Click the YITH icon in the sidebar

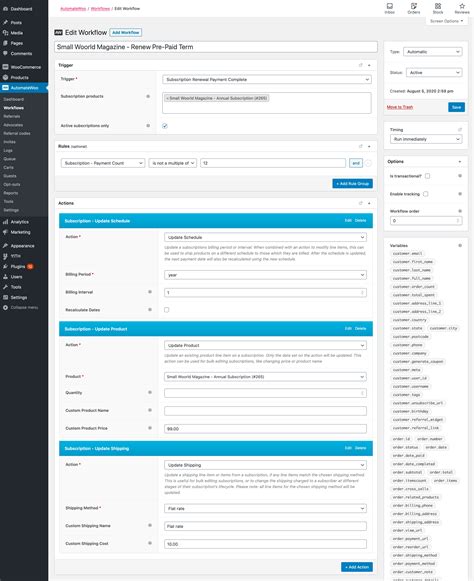tap(6, 256)
